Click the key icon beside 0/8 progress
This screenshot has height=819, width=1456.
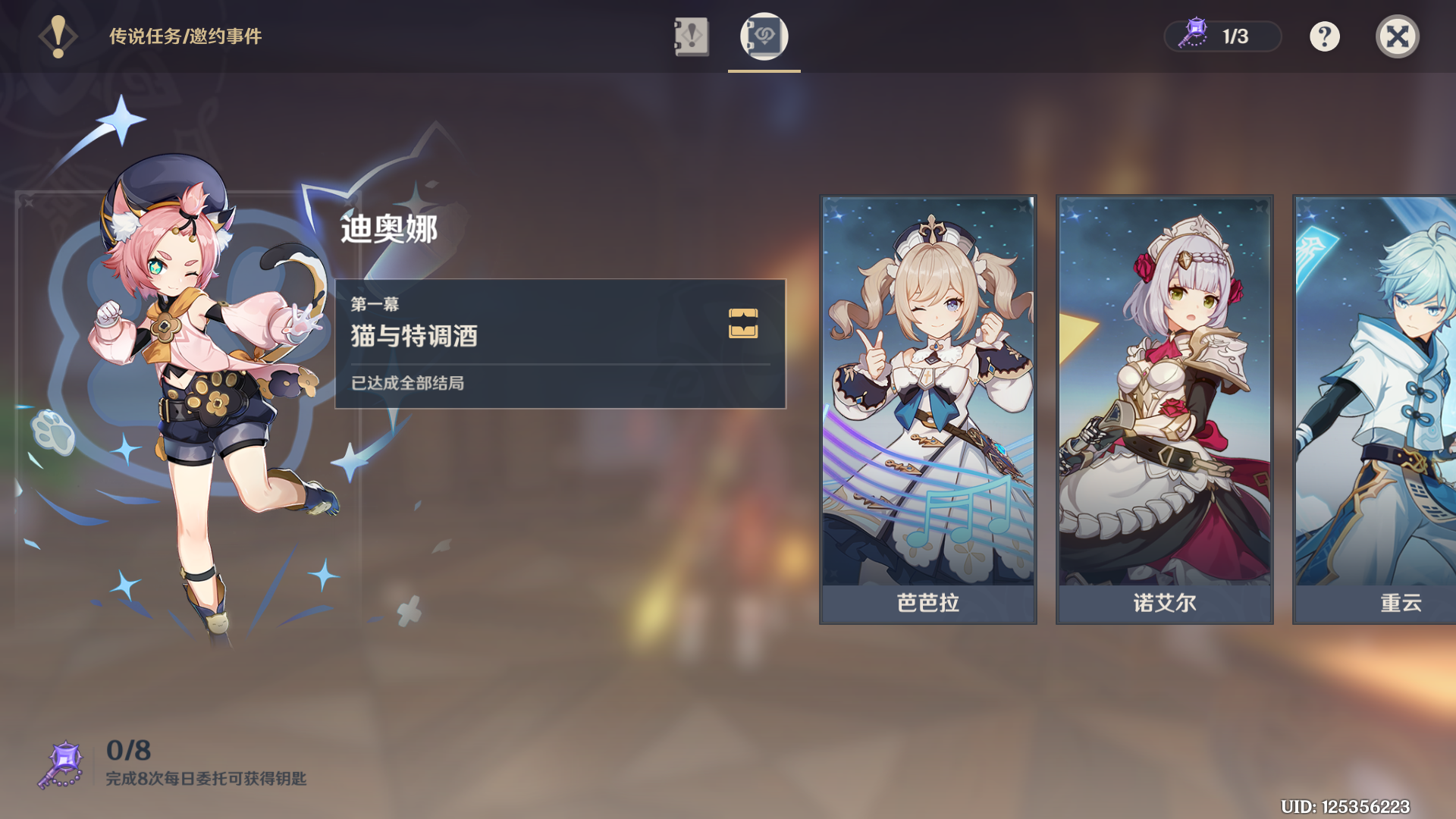[61, 764]
